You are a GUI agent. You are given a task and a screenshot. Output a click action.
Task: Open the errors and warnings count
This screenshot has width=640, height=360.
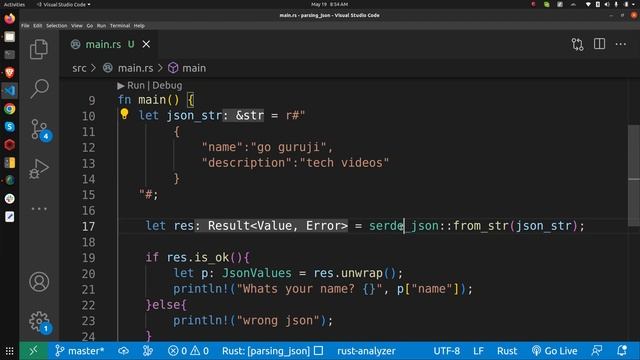pos(188,351)
